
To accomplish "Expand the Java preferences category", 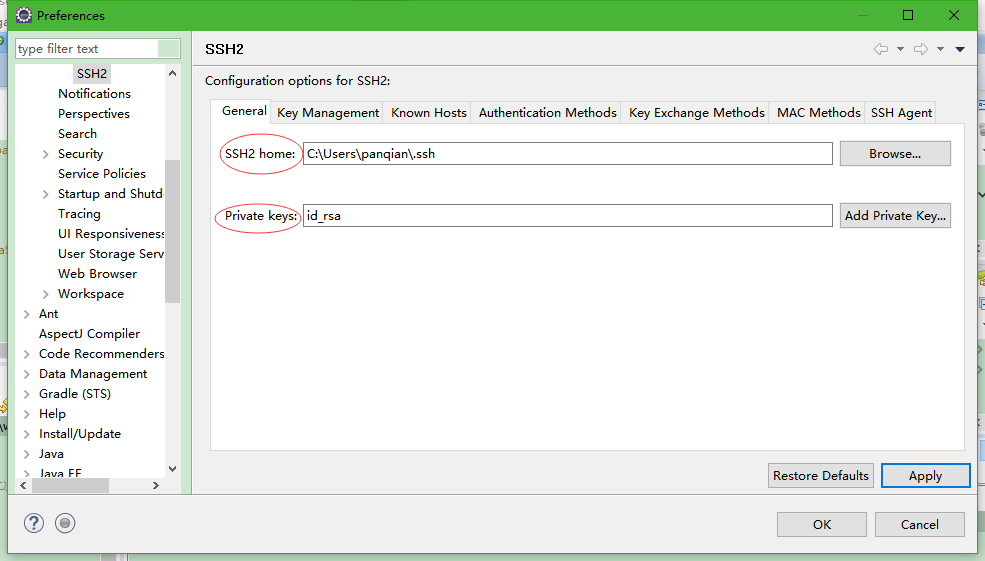I will (x=27, y=454).
